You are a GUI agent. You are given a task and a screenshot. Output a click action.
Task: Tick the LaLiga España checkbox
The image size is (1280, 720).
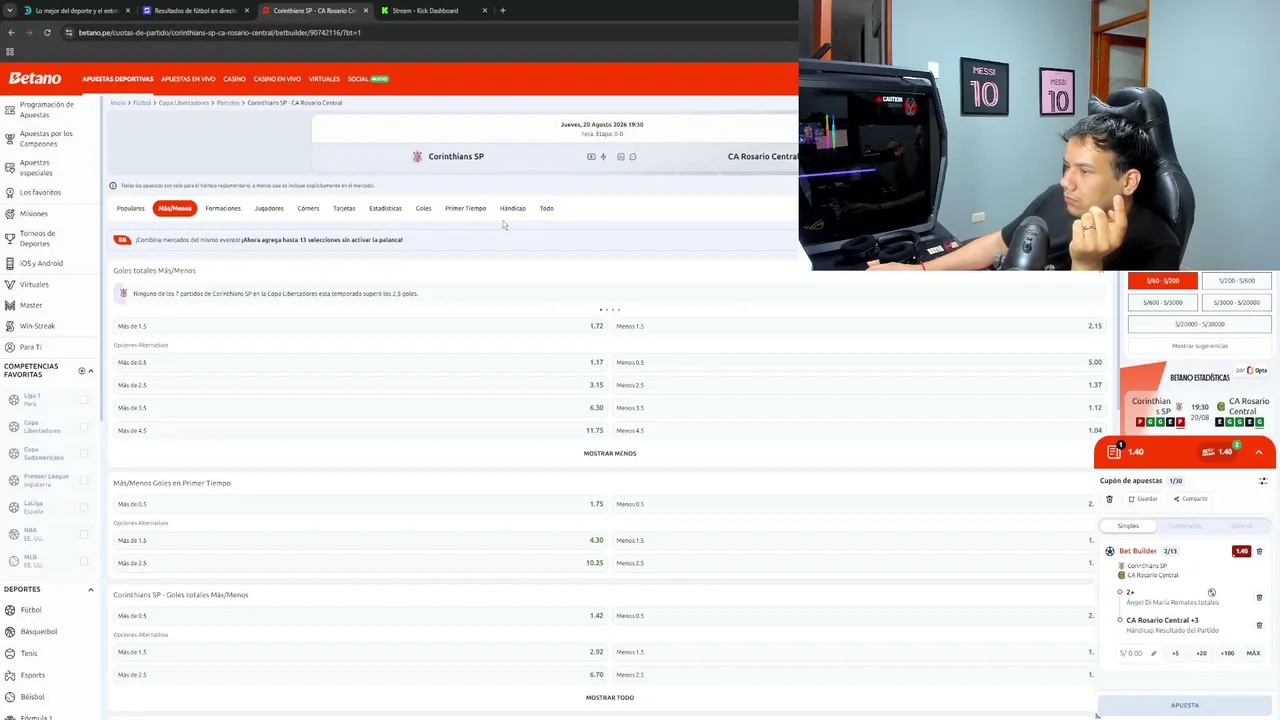click(84, 508)
